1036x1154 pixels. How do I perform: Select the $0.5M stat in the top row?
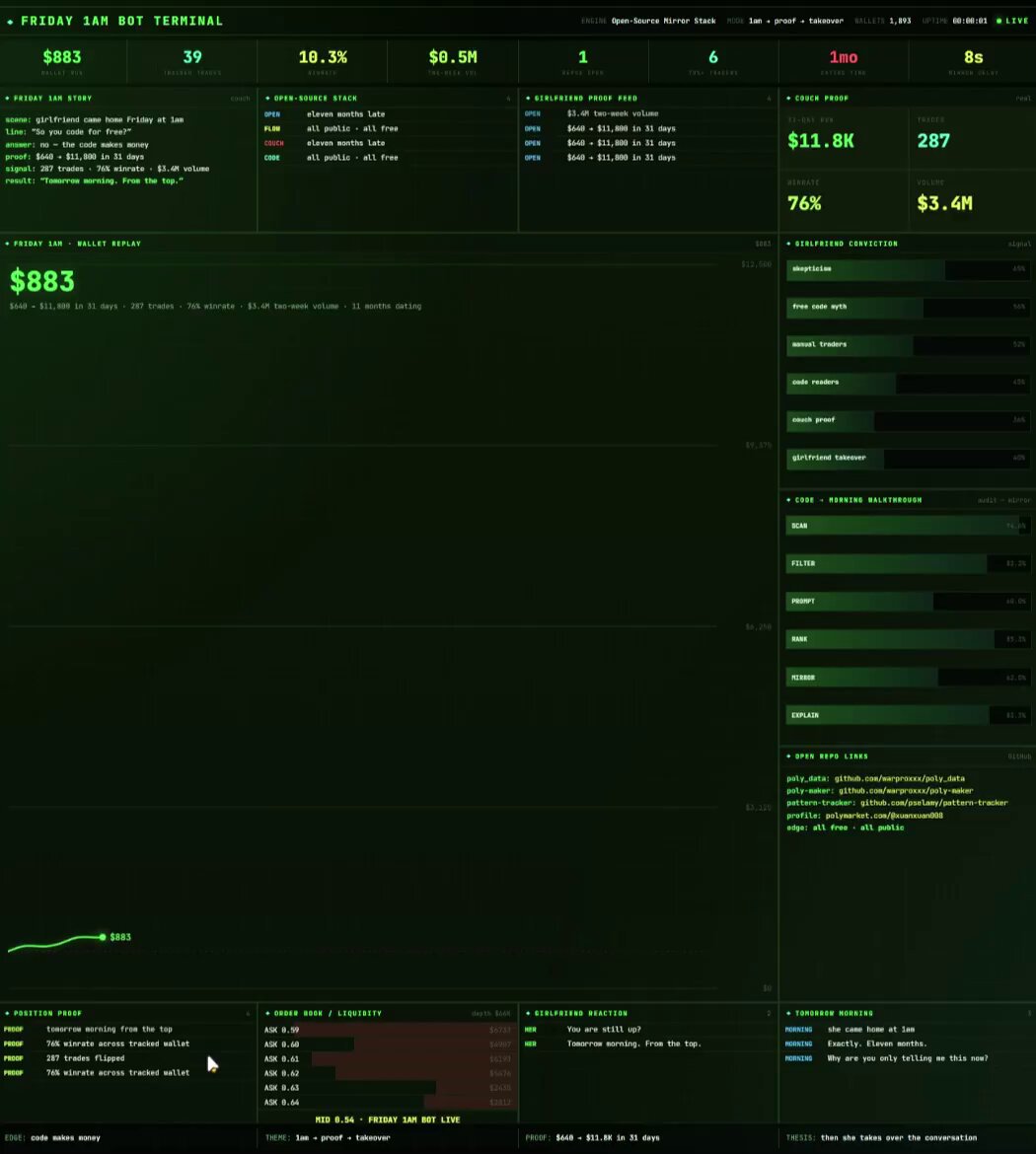tap(453, 57)
